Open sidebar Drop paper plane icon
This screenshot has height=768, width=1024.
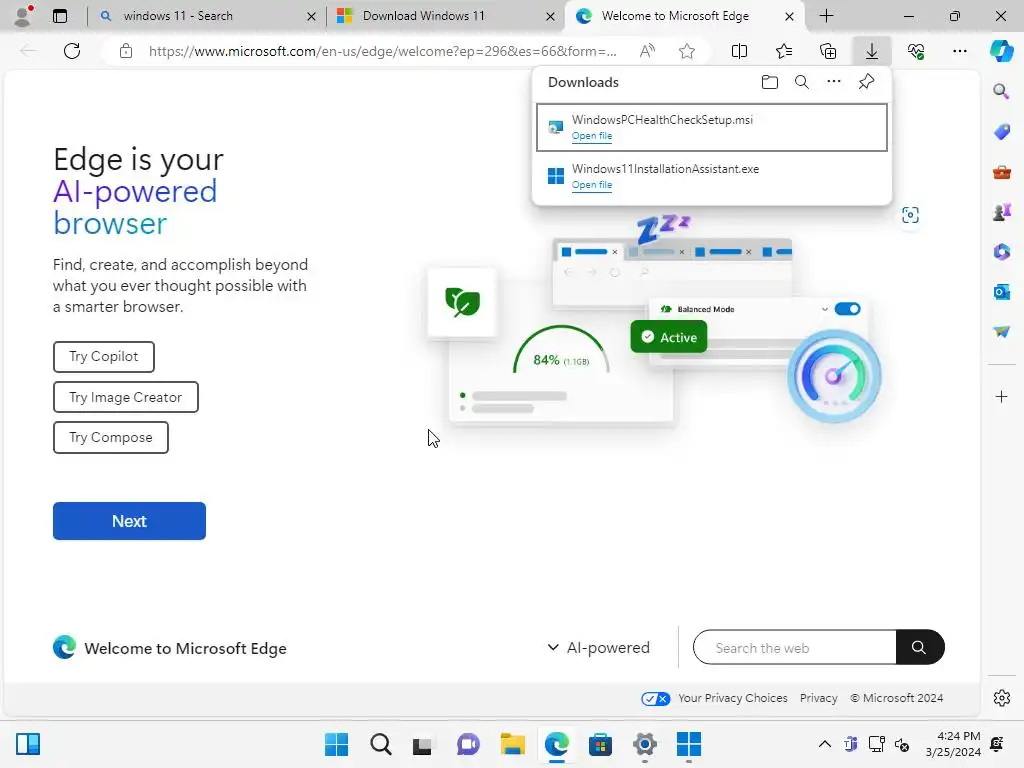pos(1001,332)
